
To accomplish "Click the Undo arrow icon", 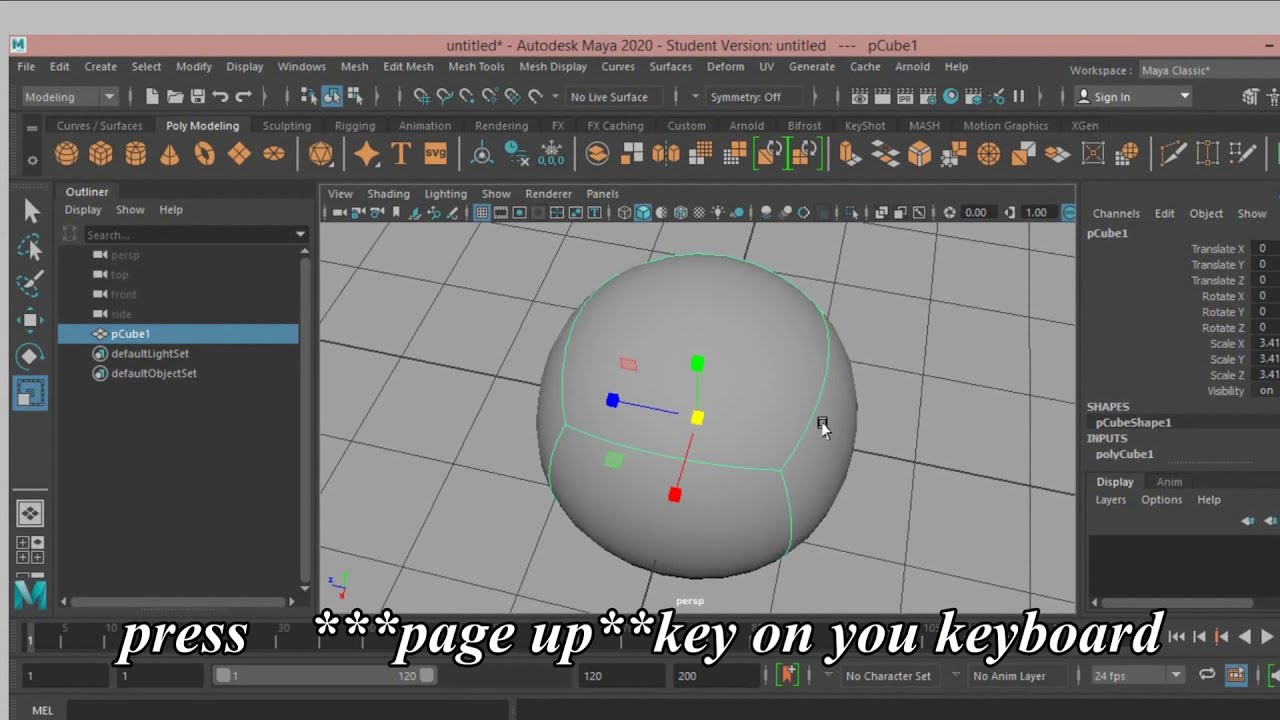I will pos(220,97).
